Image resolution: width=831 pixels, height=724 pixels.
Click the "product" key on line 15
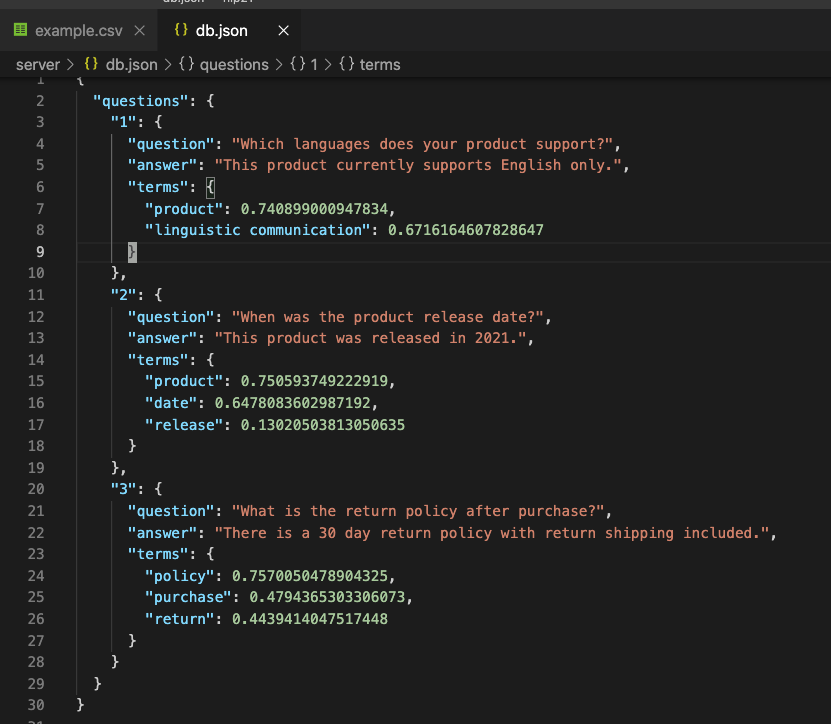coord(184,381)
